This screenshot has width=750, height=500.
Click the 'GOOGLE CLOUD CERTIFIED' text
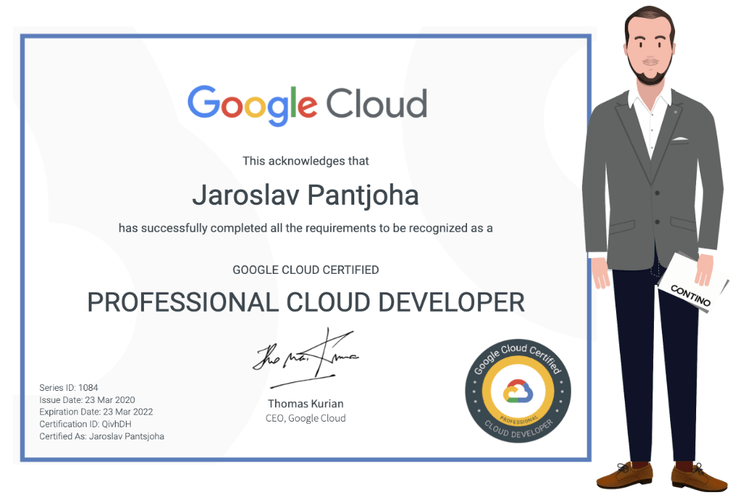click(x=305, y=270)
